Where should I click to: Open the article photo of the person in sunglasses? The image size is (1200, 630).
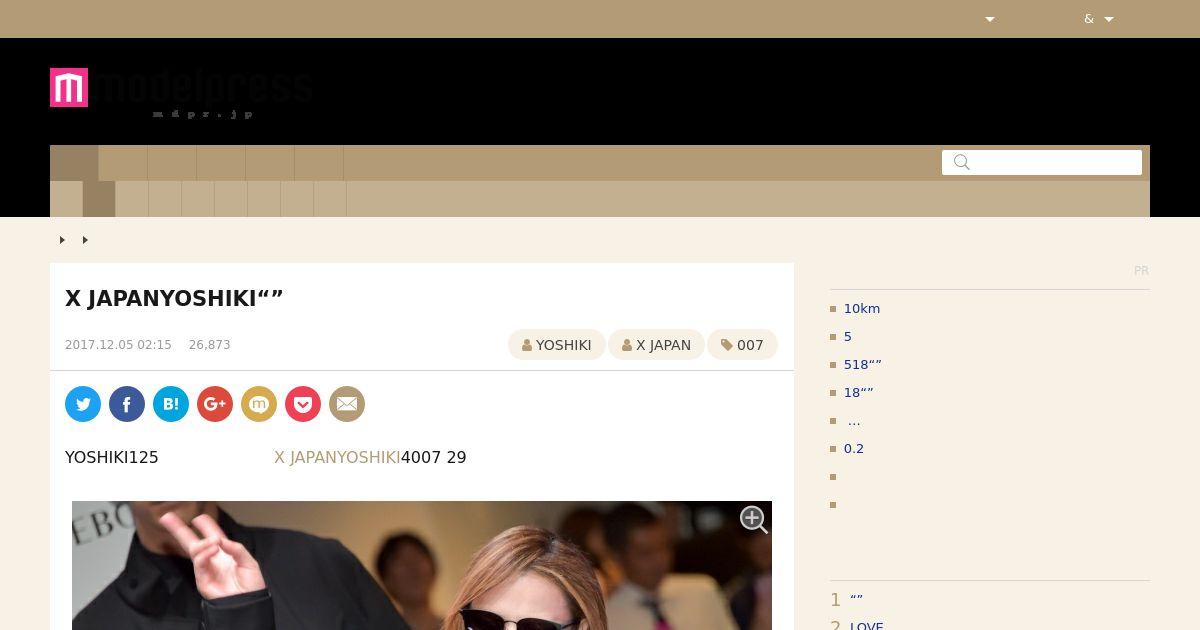(x=422, y=565)
